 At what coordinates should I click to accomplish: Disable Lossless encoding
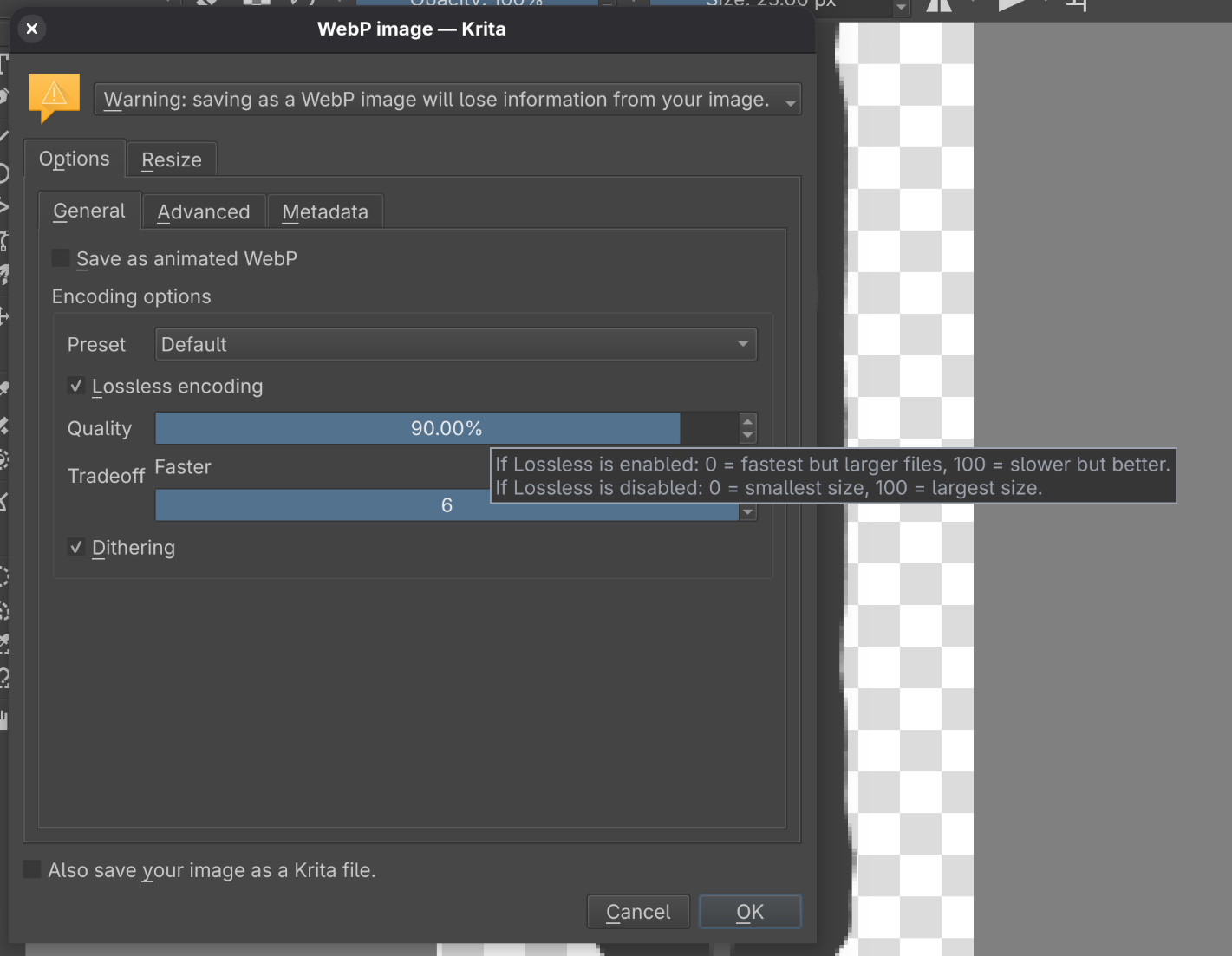76,386
